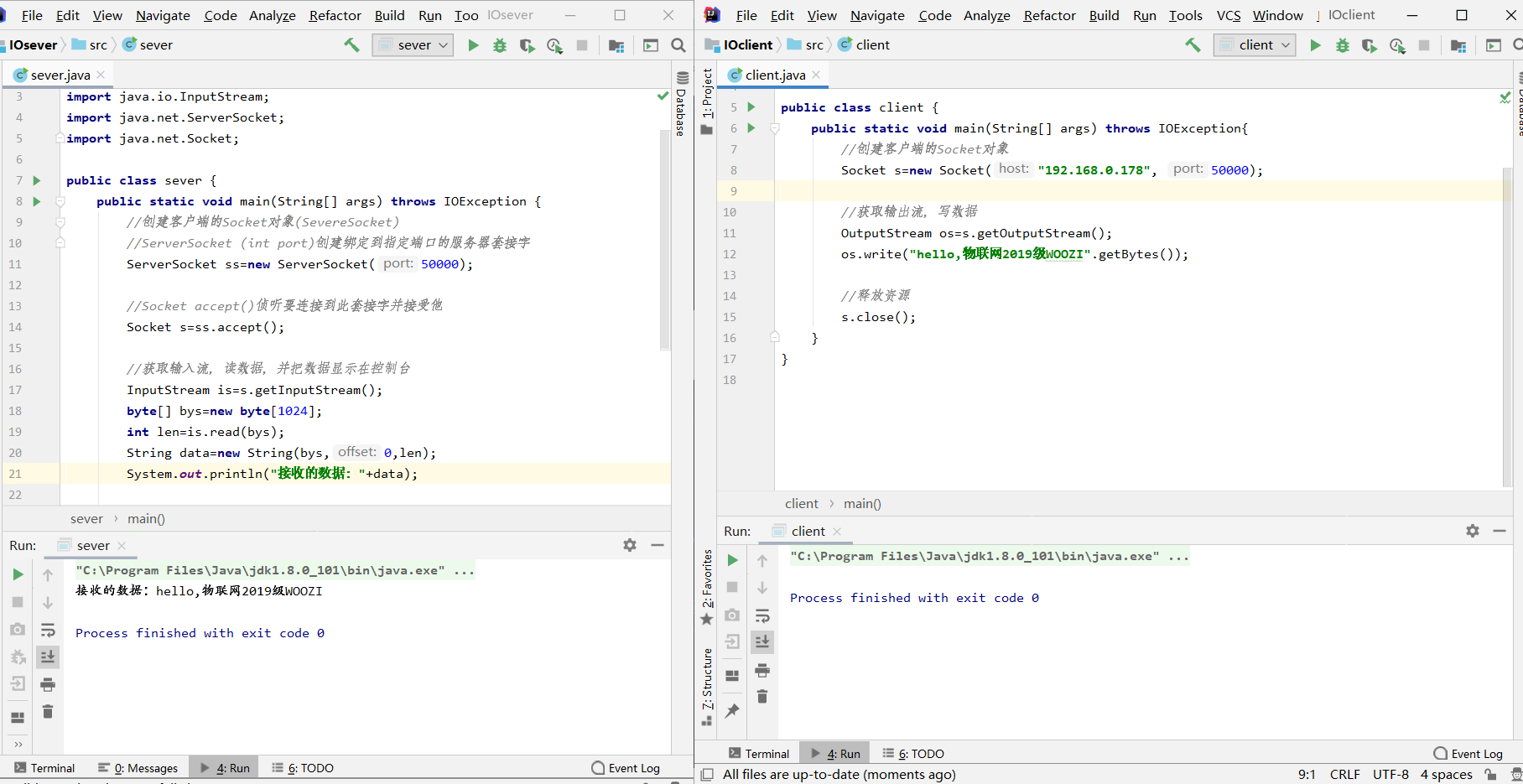
Task: Clear sever console with trash icon
Action: click(x=48, y=712)
